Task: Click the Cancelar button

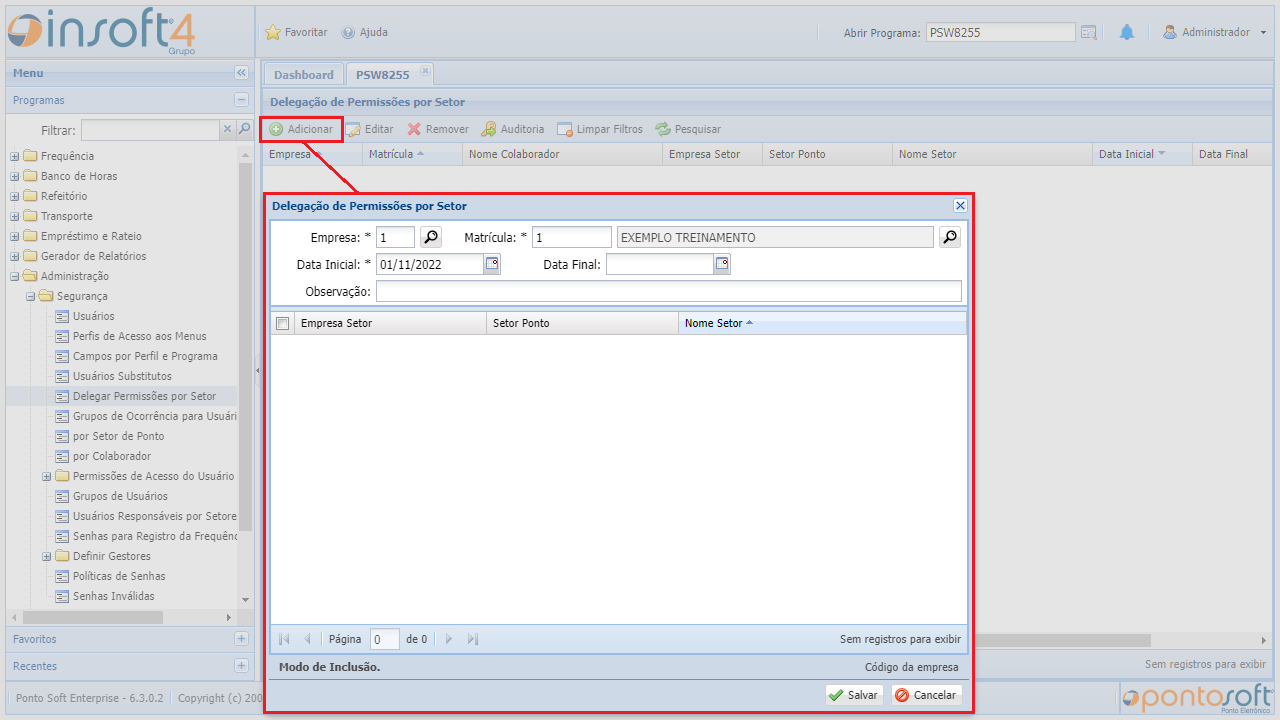Action: (926, 695)
